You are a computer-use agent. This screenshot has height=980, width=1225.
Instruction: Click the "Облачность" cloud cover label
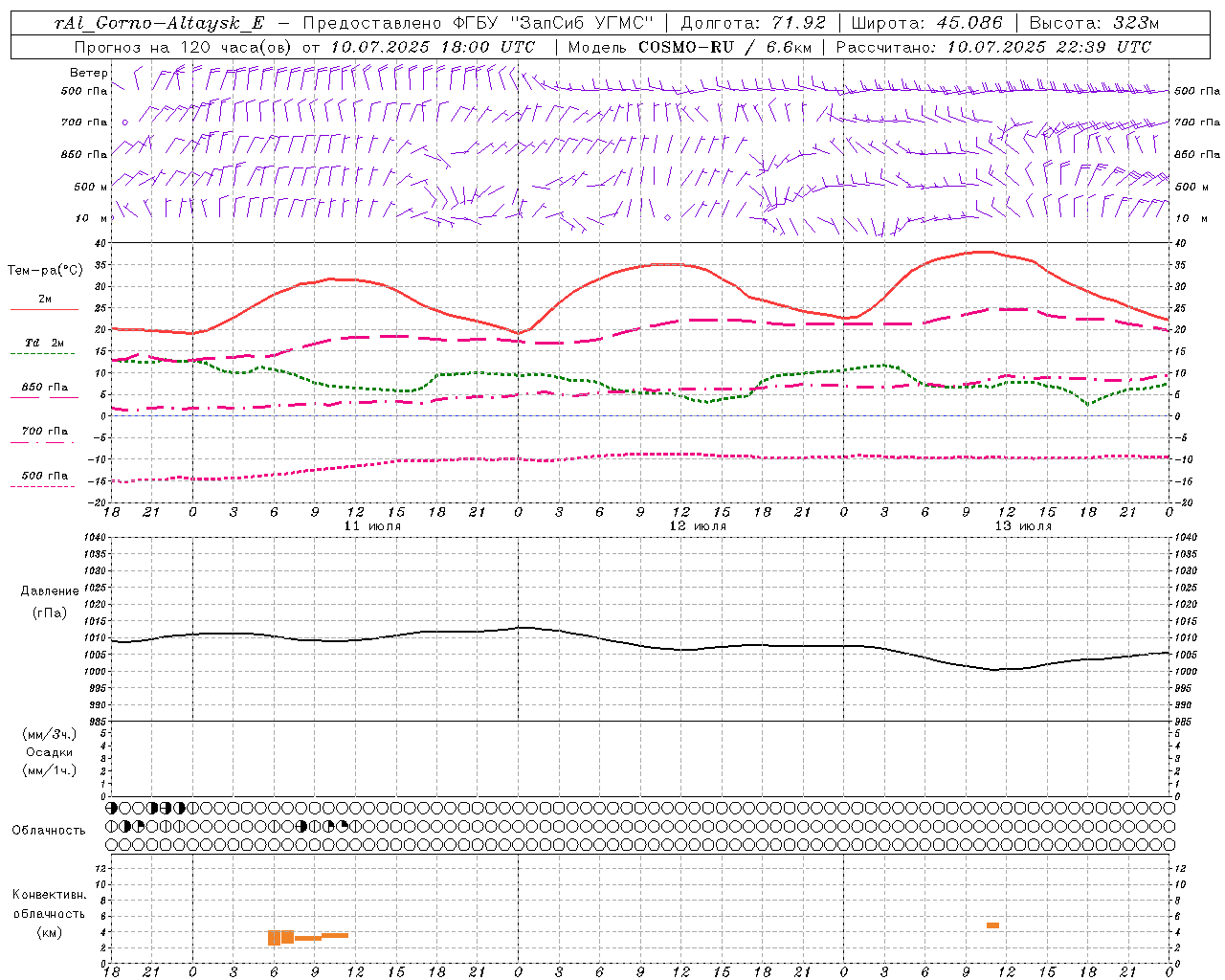(49, 830)
